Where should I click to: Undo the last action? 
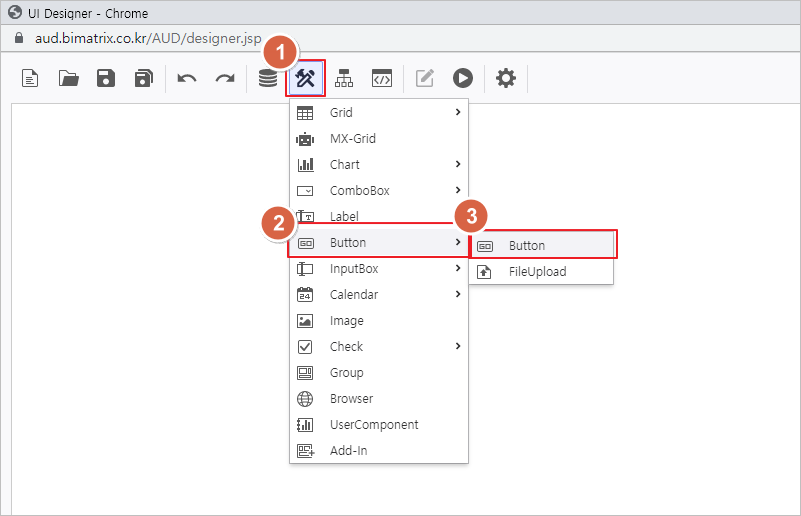[x=187, y=78]
